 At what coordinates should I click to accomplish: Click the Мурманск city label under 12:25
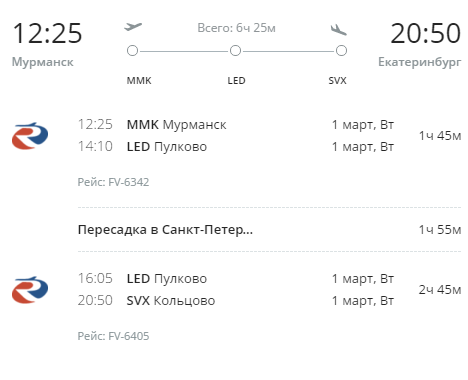pyautogui.click(x=43, y=62)
